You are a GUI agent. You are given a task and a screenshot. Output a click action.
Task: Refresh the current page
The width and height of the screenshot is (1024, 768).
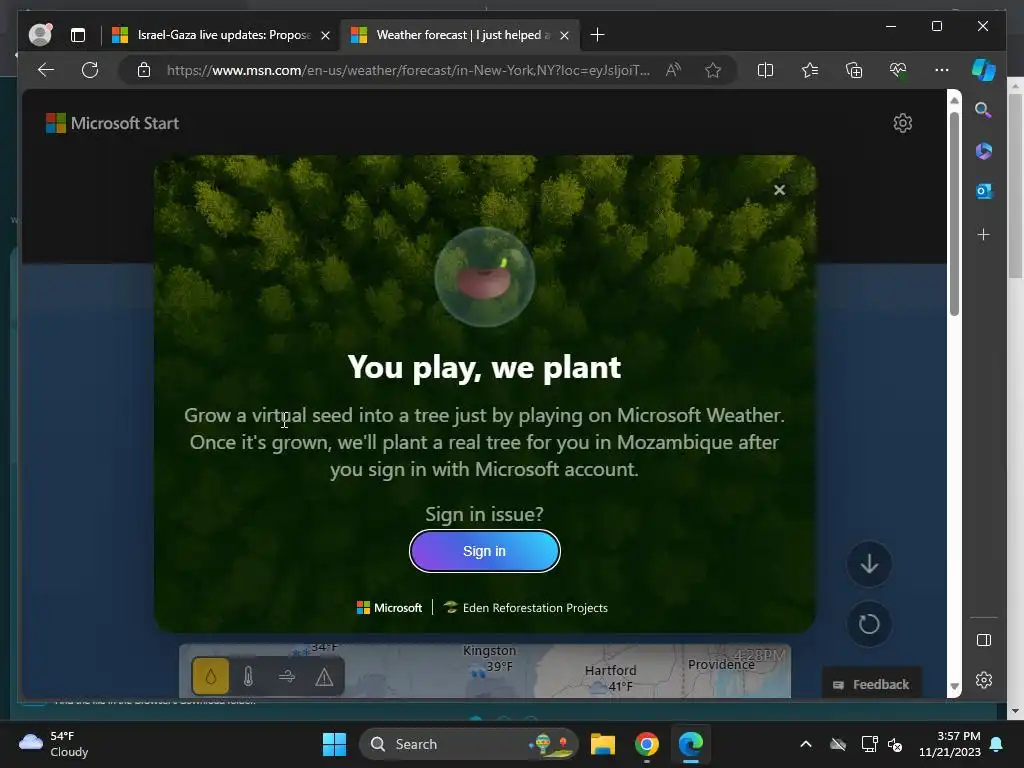[x=90, y=70]
